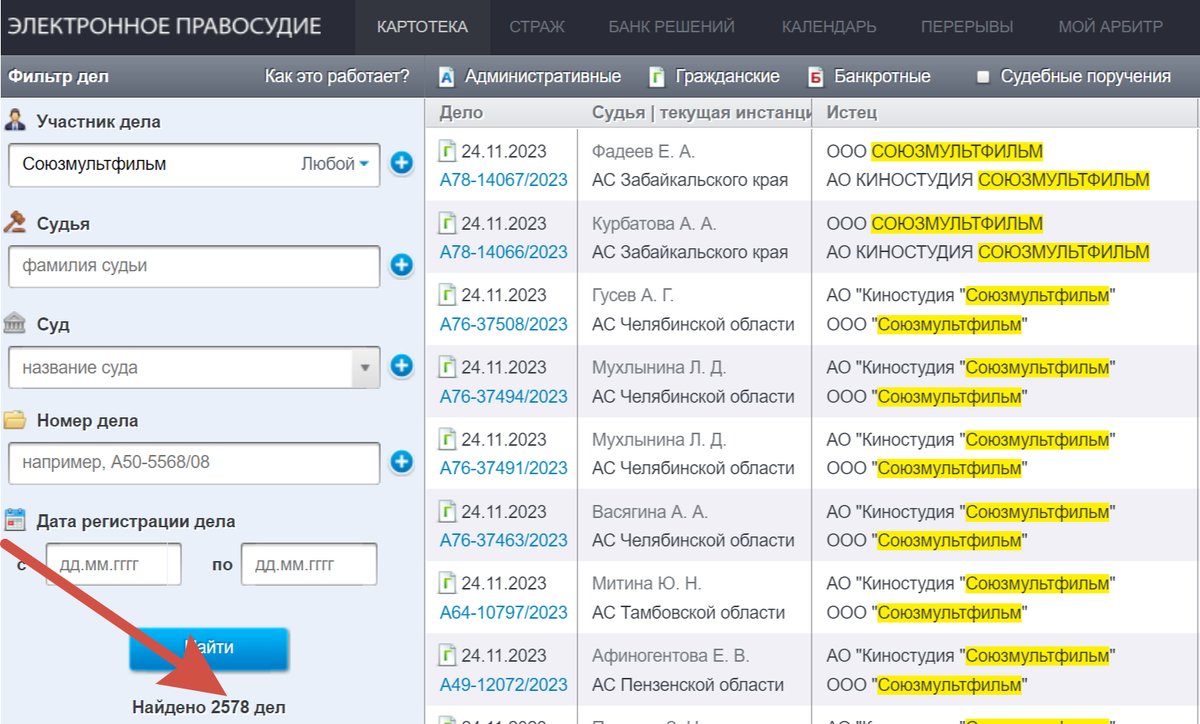The width and height of the screenshot is (1200, 724).
Task: Go to the КАЛЕНДАРЬ tab
Action: coord(829,27)
